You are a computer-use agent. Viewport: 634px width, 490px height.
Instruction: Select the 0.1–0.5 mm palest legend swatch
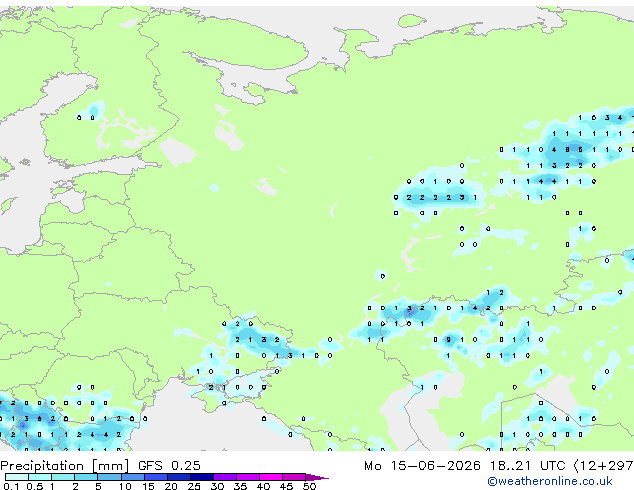coord(17,477)
